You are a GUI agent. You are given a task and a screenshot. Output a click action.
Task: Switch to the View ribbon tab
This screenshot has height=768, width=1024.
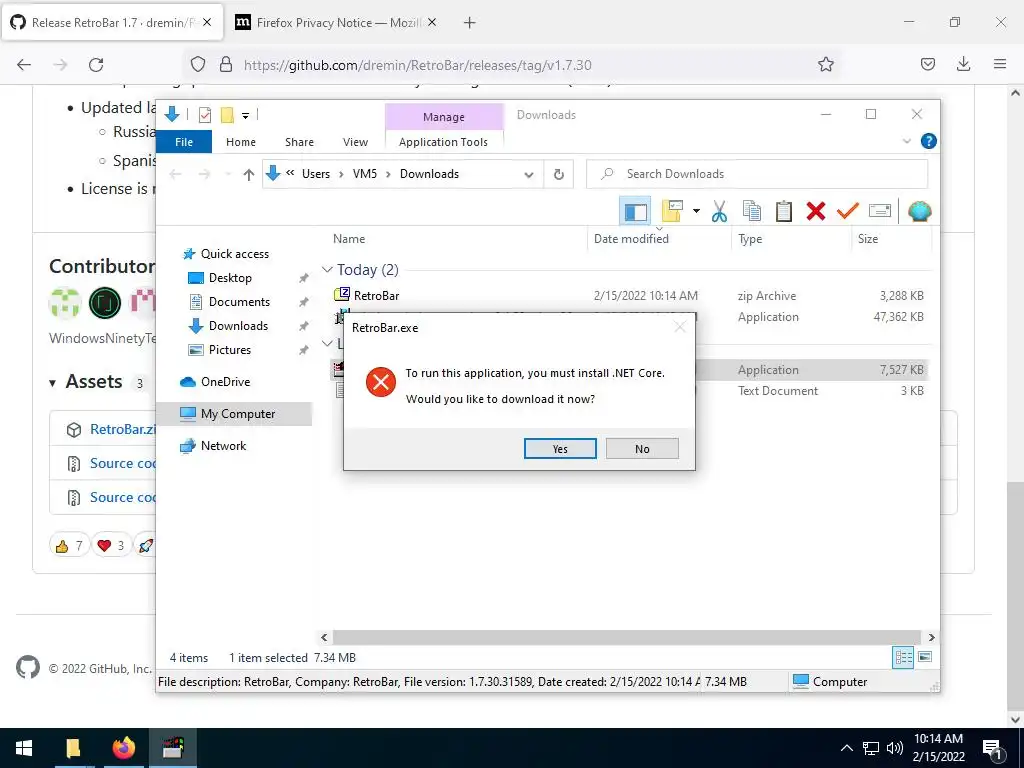pyautogui.click(x=355, y=142)
